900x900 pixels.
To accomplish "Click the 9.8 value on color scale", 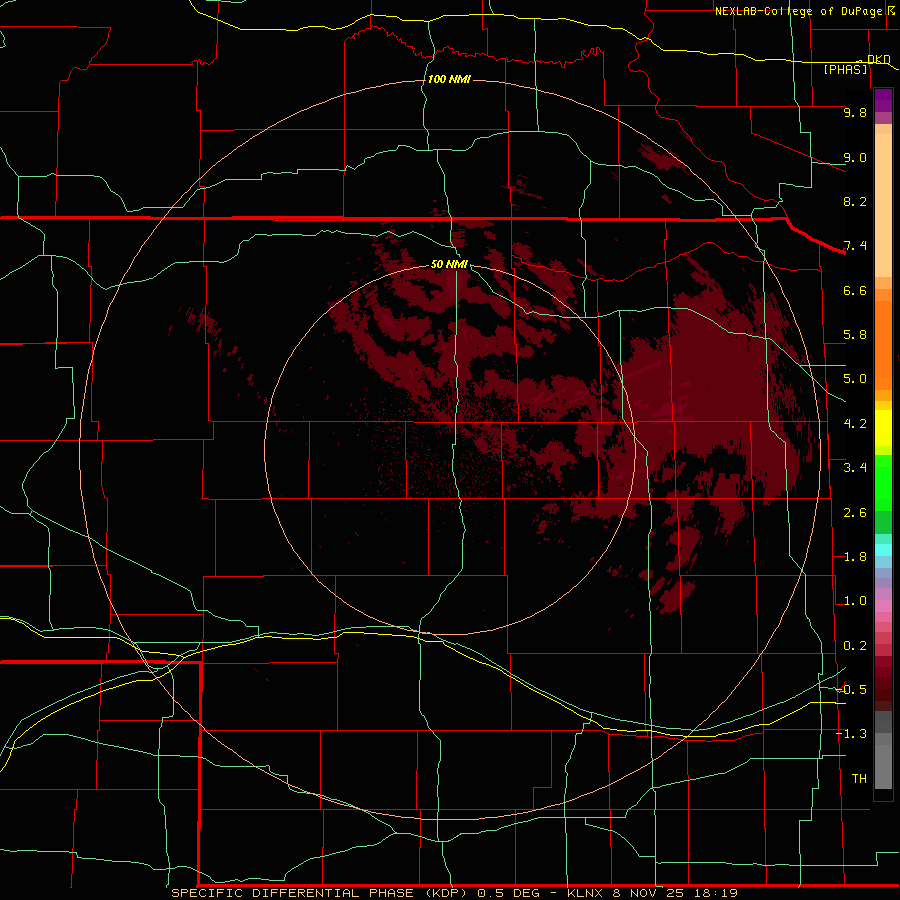I will 855,112.
